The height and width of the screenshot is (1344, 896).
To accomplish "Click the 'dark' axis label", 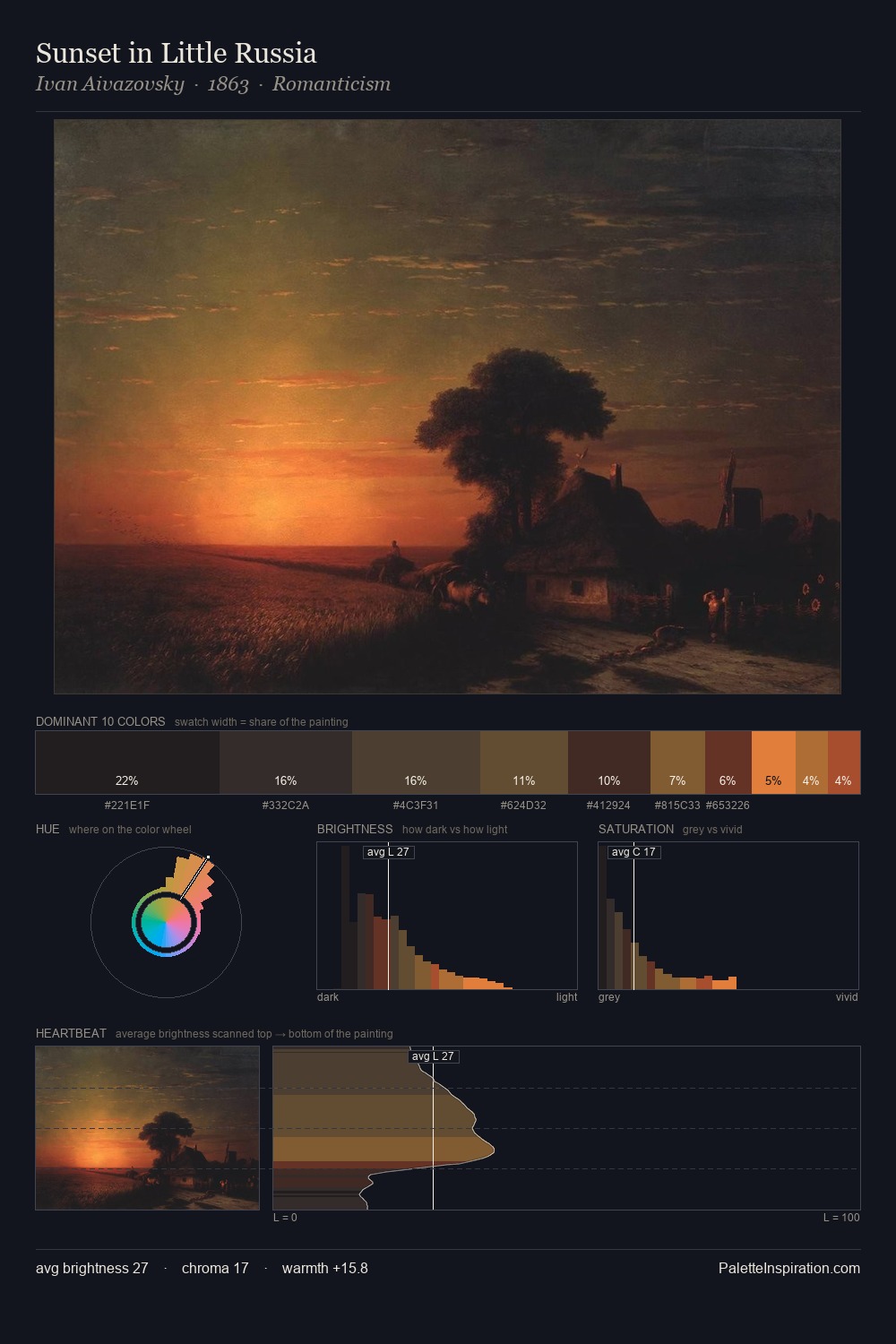I will tap(328, 997).
